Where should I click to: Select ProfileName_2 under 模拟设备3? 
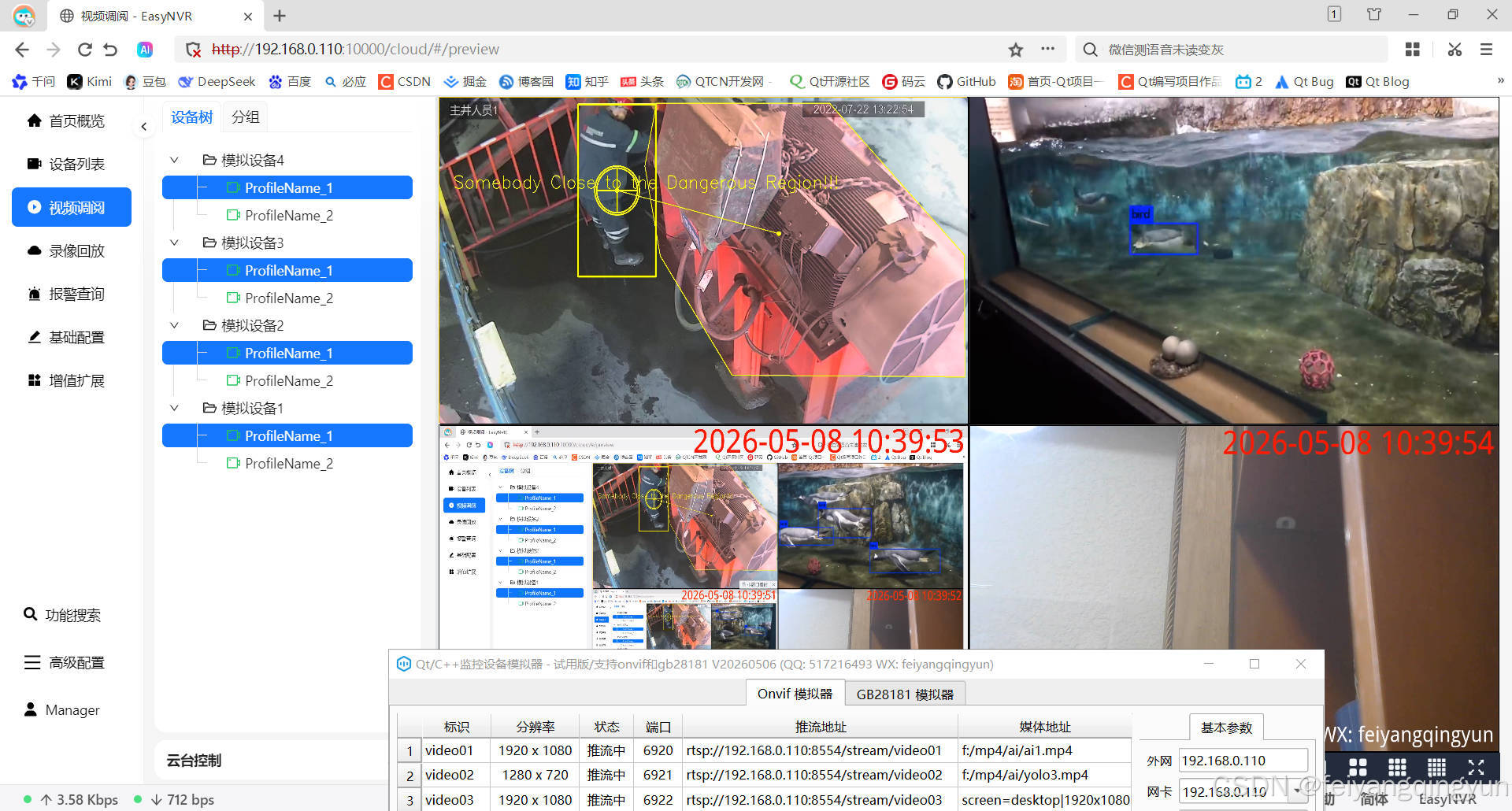point(287,298)
